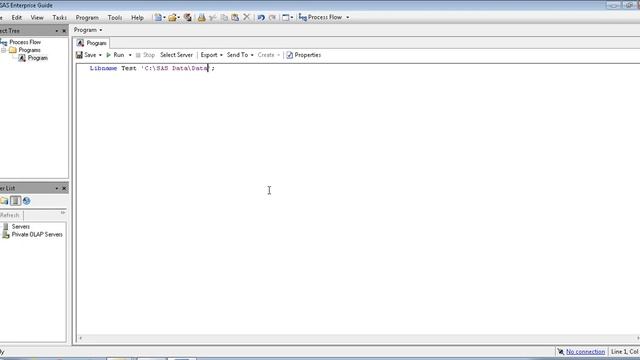Screen dimensions: 640x360
Task: Click the server list view icon
Action: tap(16, 201)
